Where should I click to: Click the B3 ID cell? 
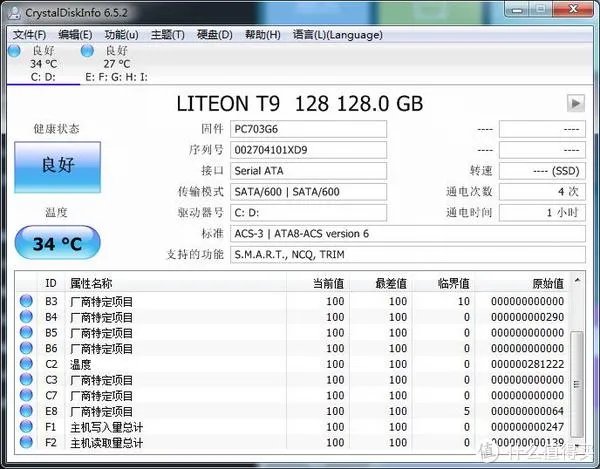pyautogui.click(x=51, y=301)
